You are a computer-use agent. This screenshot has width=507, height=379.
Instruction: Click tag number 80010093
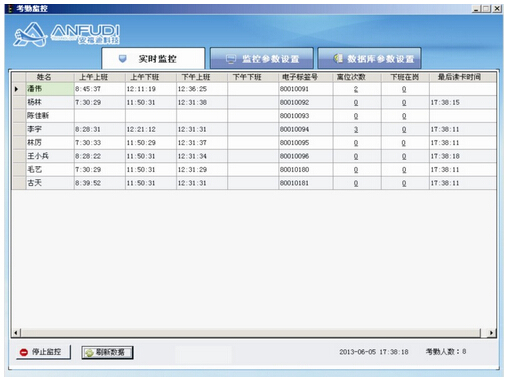tap(294, 116)
